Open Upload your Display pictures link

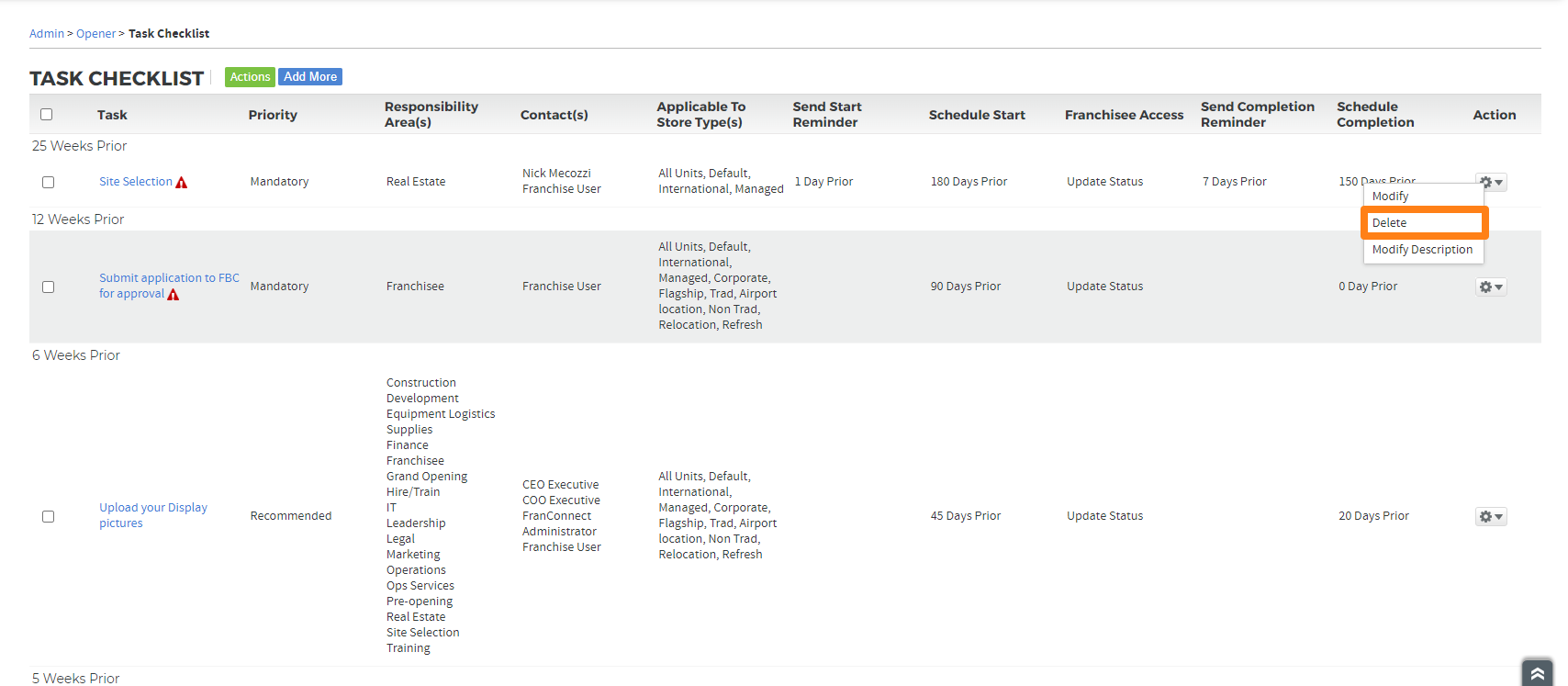pos(153,515)
